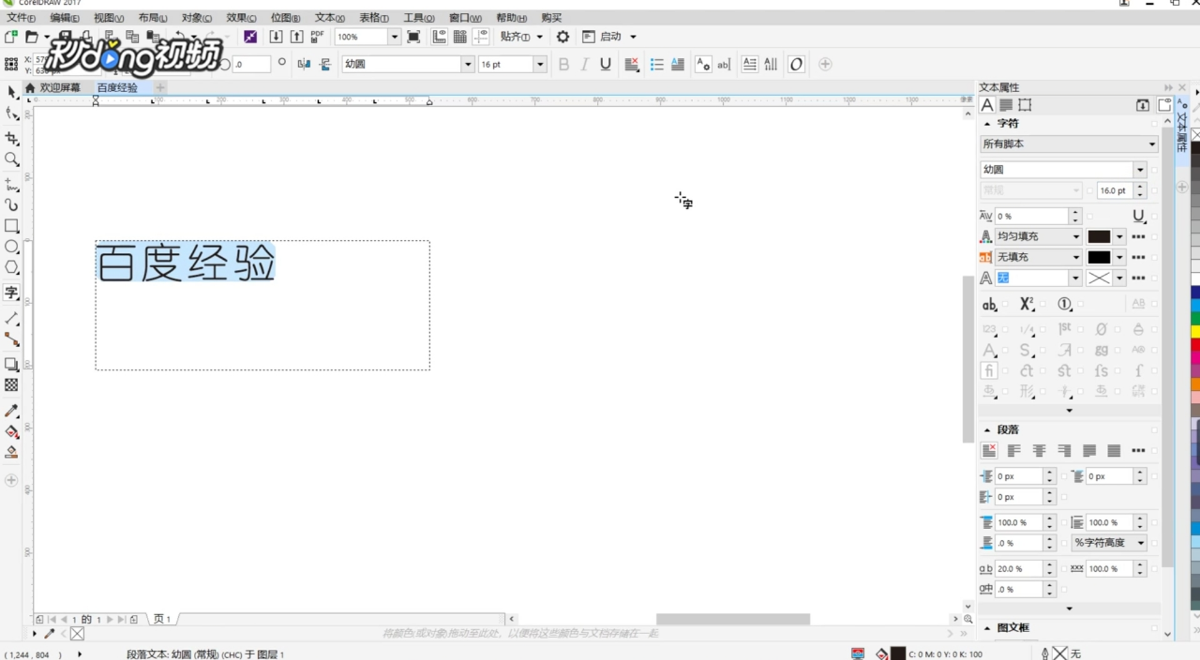Click the outline color X swatch

[1099, 278]
